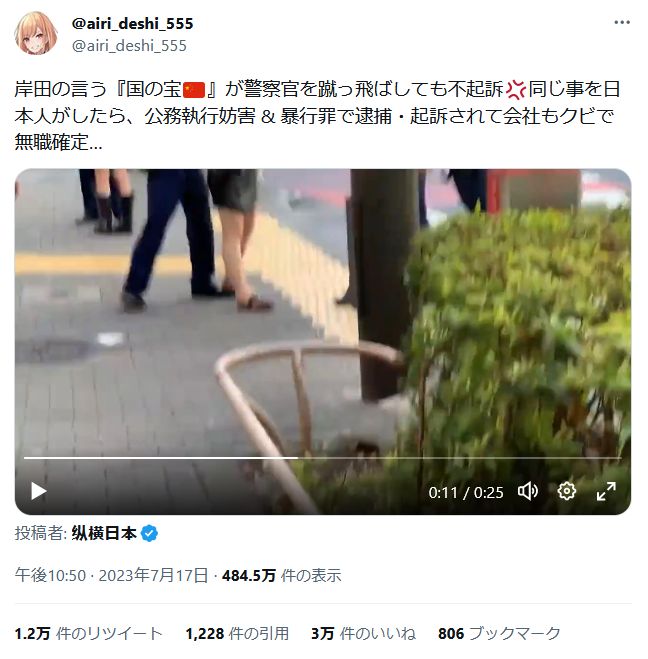
Task: Click the airi_deshi_555 profile avatar
Action: 36,34
